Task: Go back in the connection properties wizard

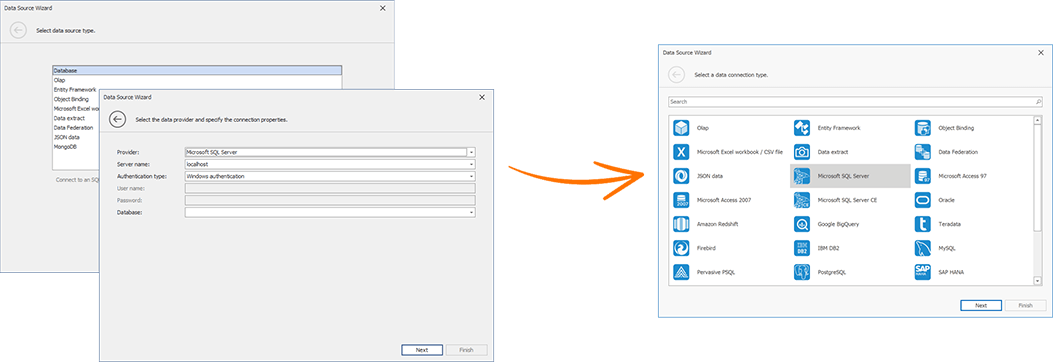Action: [x=118, y=120]
